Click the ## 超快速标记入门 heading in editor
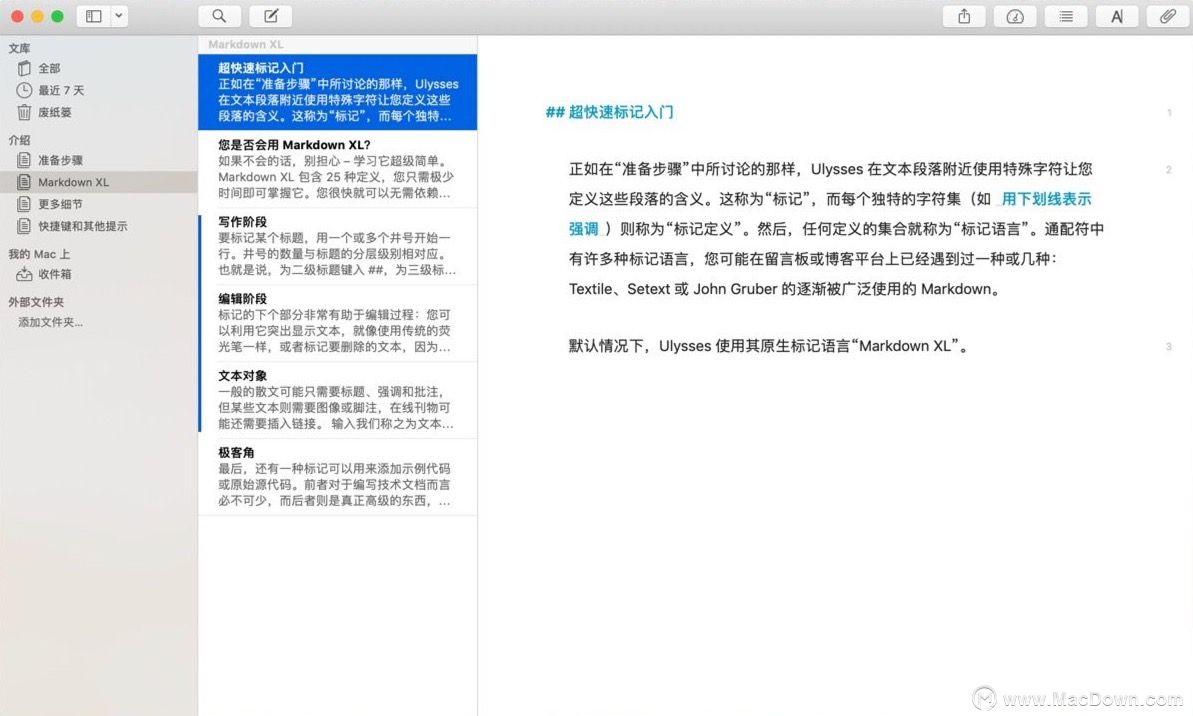 [609, 112]
